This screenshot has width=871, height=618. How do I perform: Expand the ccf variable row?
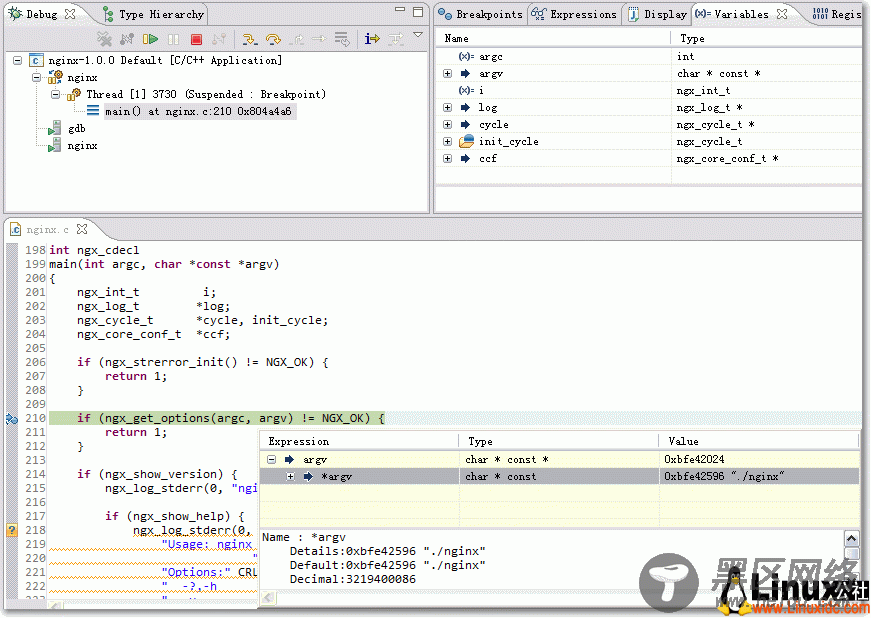(447, 159)
